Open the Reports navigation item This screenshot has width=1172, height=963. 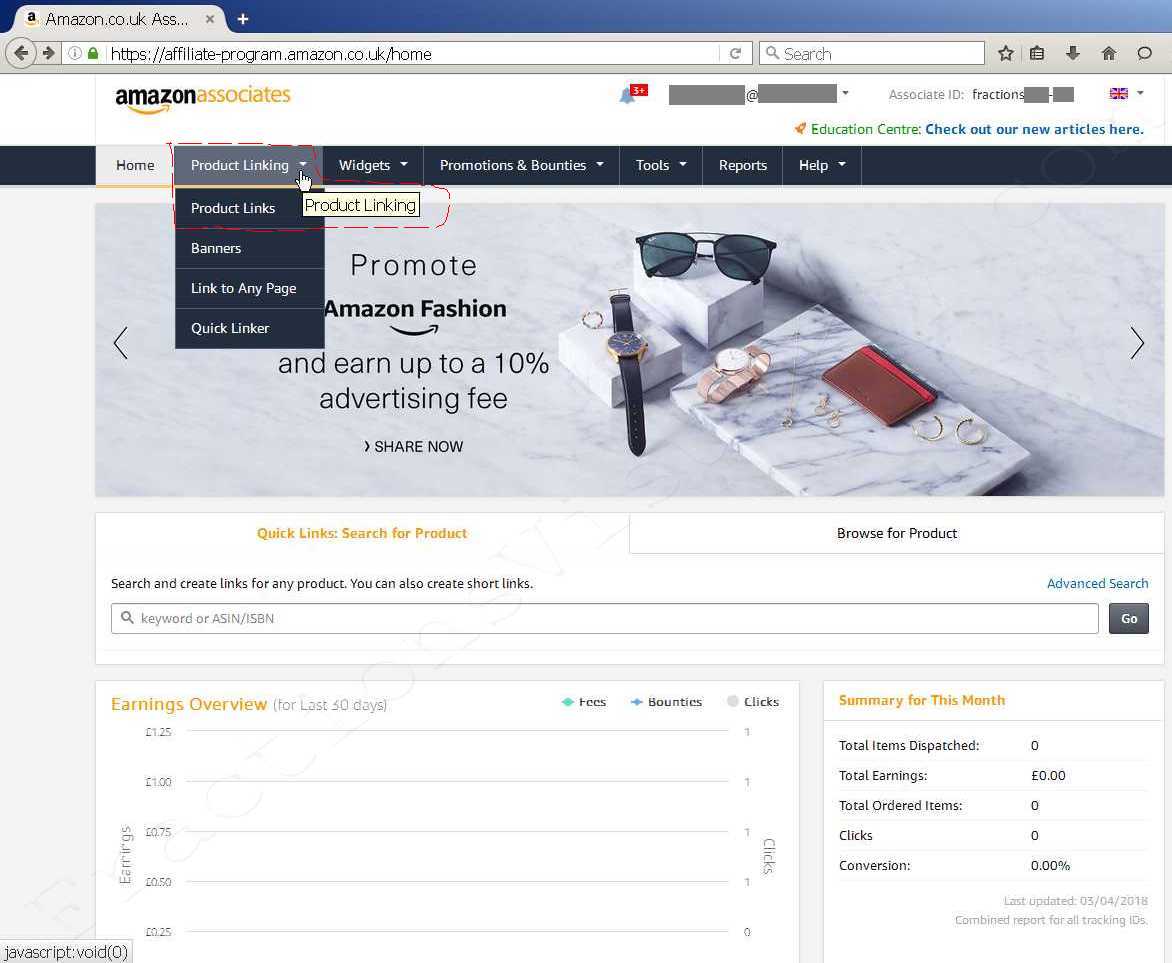tap(743, 165)
